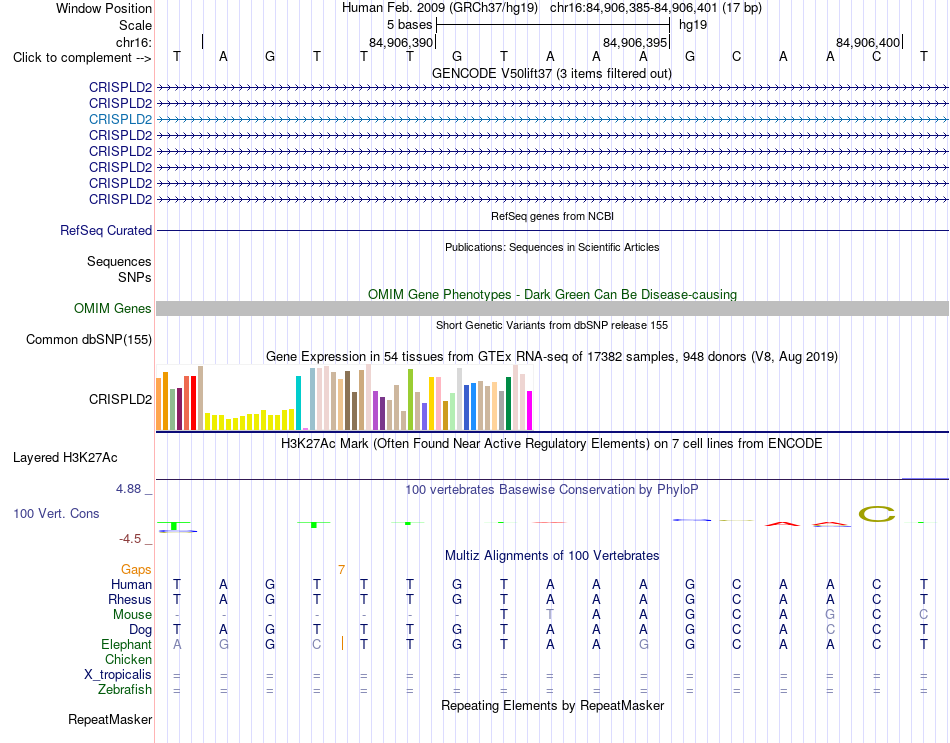950x743 pixels.
Task: Select the light-blue highlighted CRISPLD2 transcript label
Action: [x=120, y=119]
